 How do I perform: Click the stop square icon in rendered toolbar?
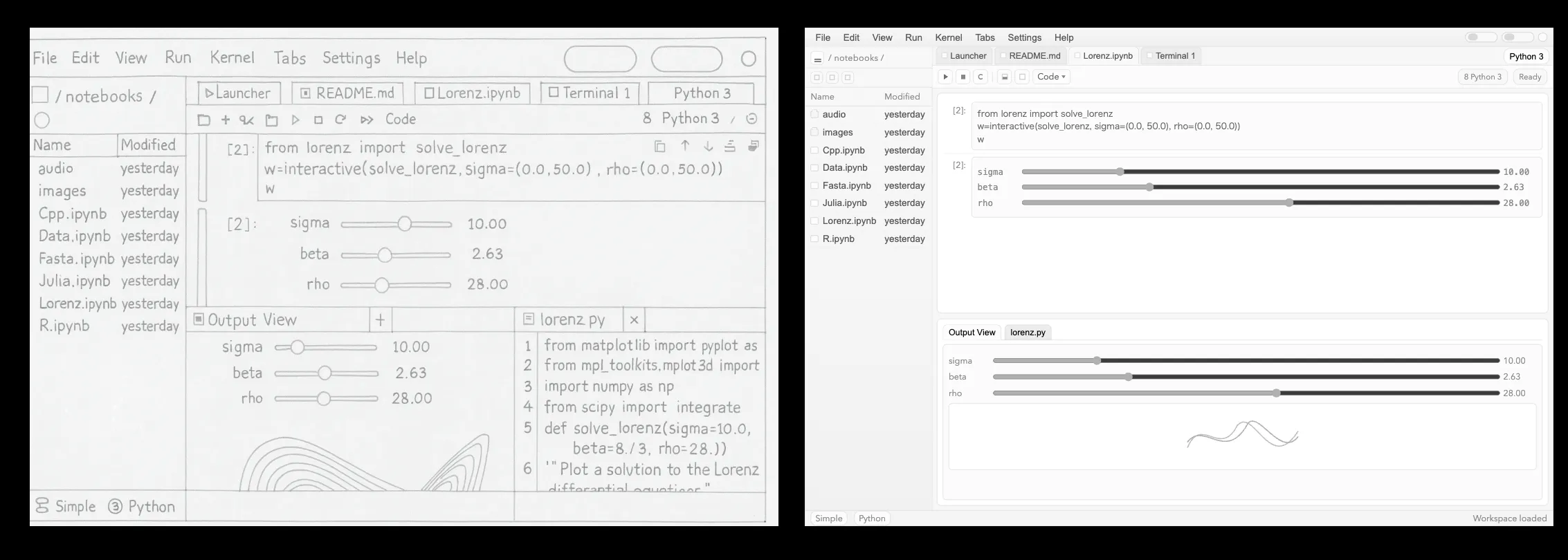pos(963,77)
